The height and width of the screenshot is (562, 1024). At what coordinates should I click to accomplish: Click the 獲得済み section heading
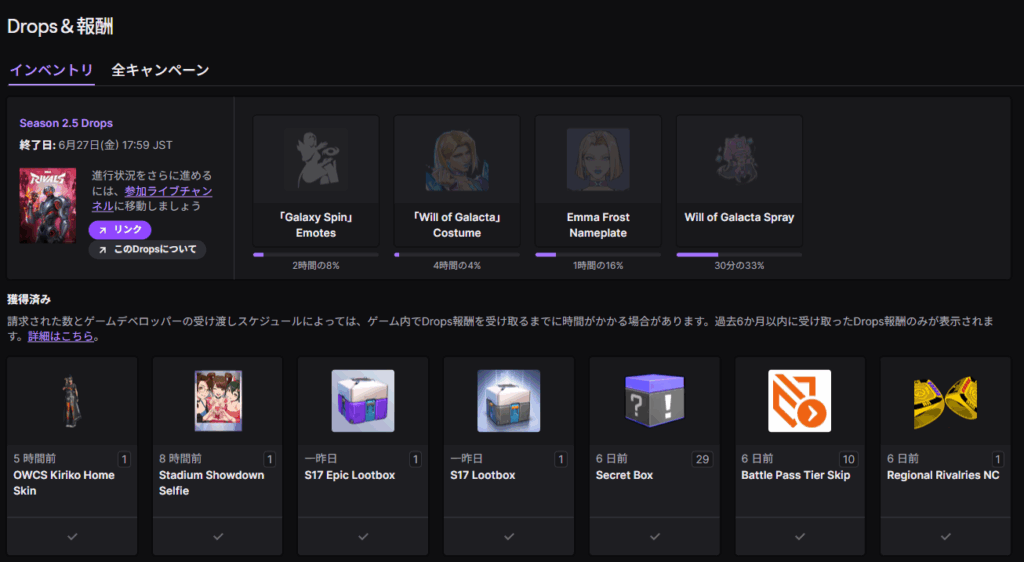pos(29,300)
